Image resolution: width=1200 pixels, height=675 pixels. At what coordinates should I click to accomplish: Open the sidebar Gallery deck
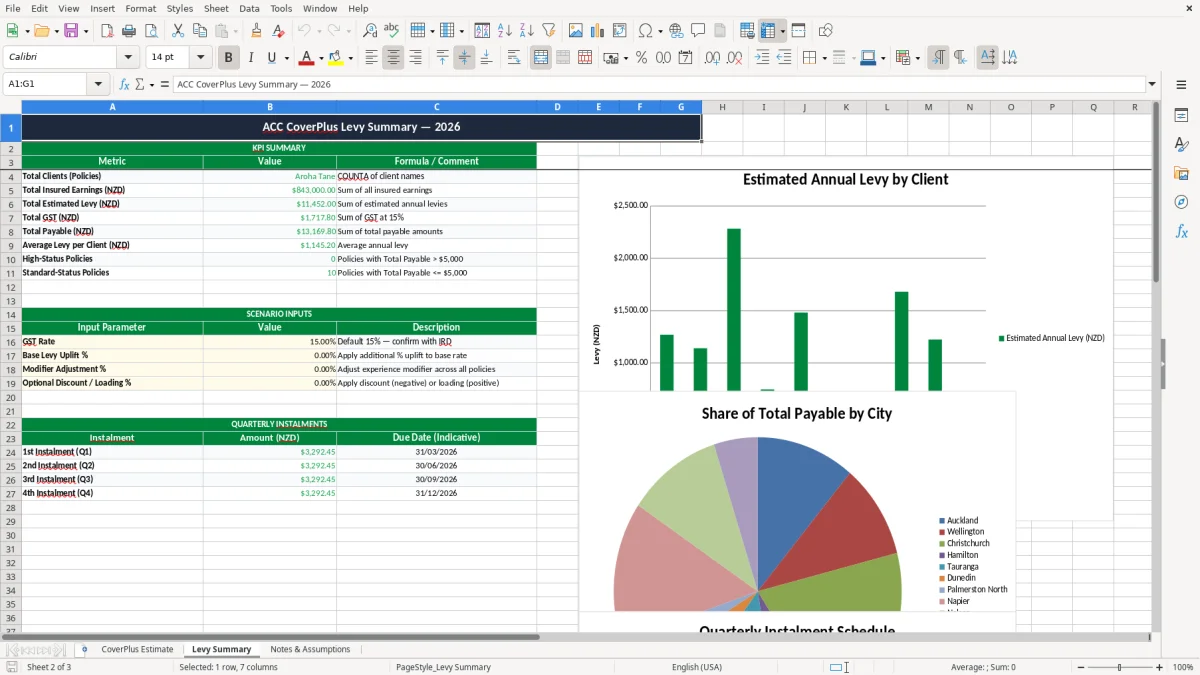point(1181,173)
